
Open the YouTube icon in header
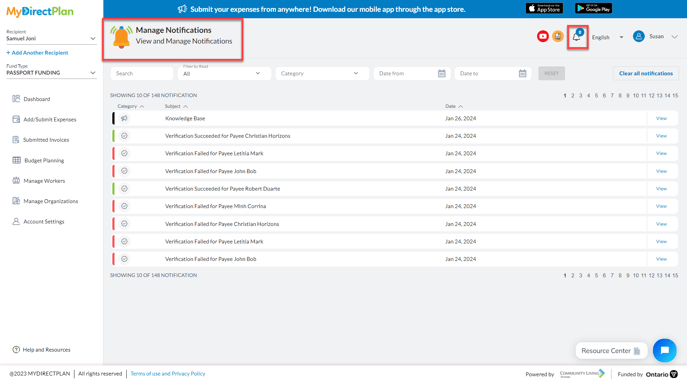click(542, 36)
